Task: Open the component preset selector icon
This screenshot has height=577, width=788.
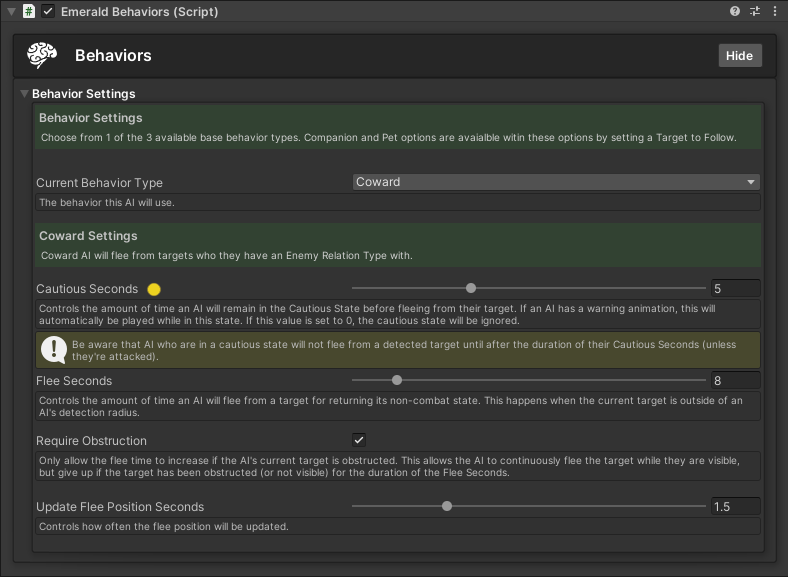Action: (x=754, y=12)
